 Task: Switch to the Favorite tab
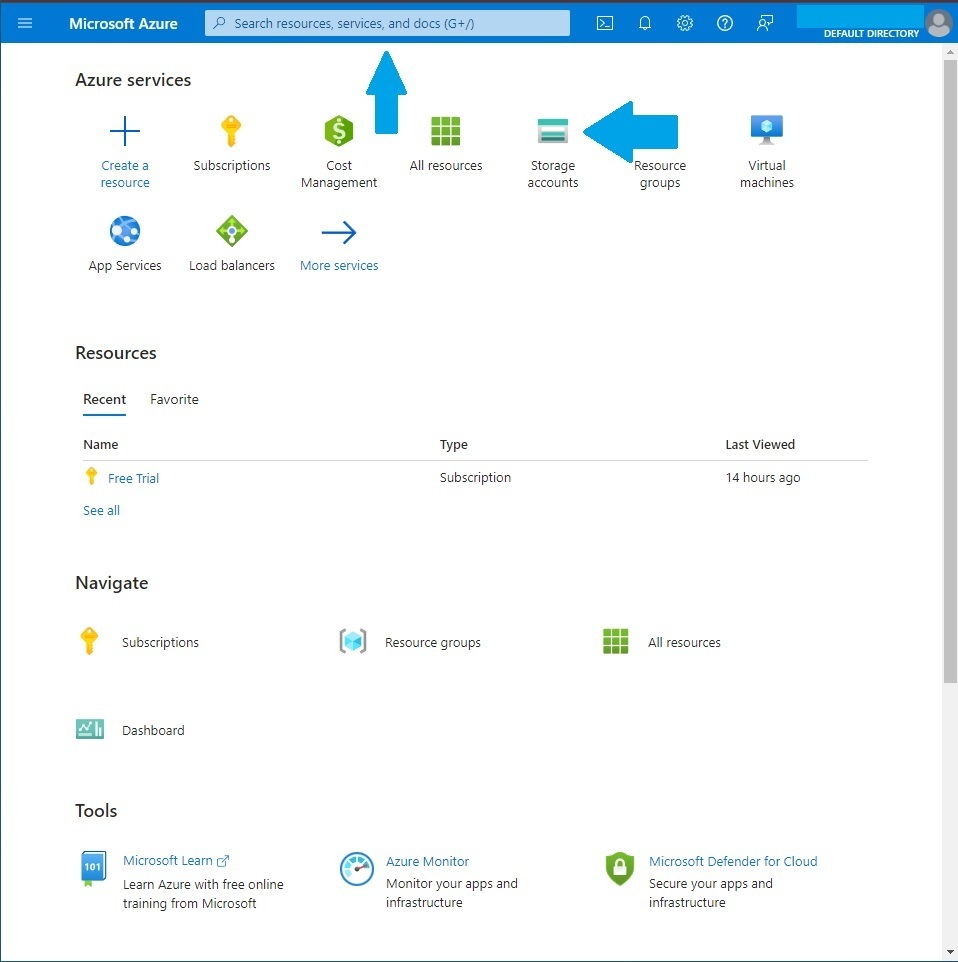[174, 399]
